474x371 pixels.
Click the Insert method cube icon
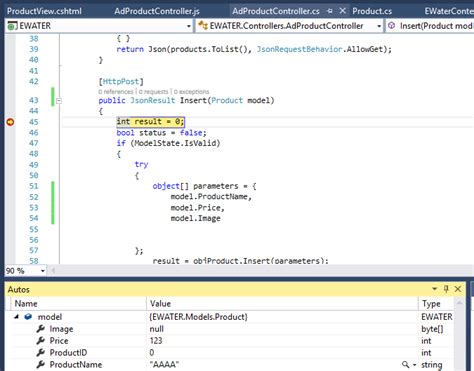pos(392,26)
